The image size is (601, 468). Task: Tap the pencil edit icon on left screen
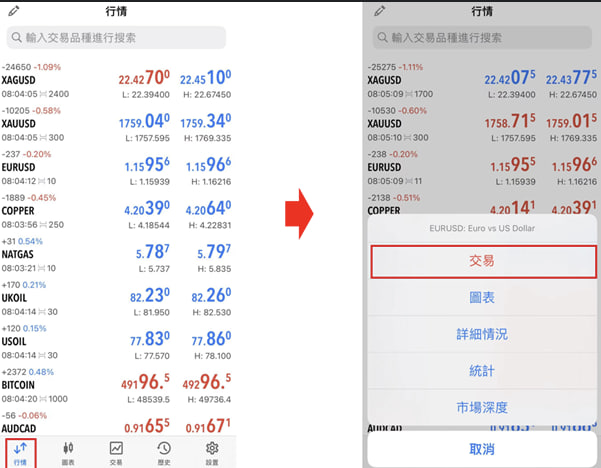(13, 11)
